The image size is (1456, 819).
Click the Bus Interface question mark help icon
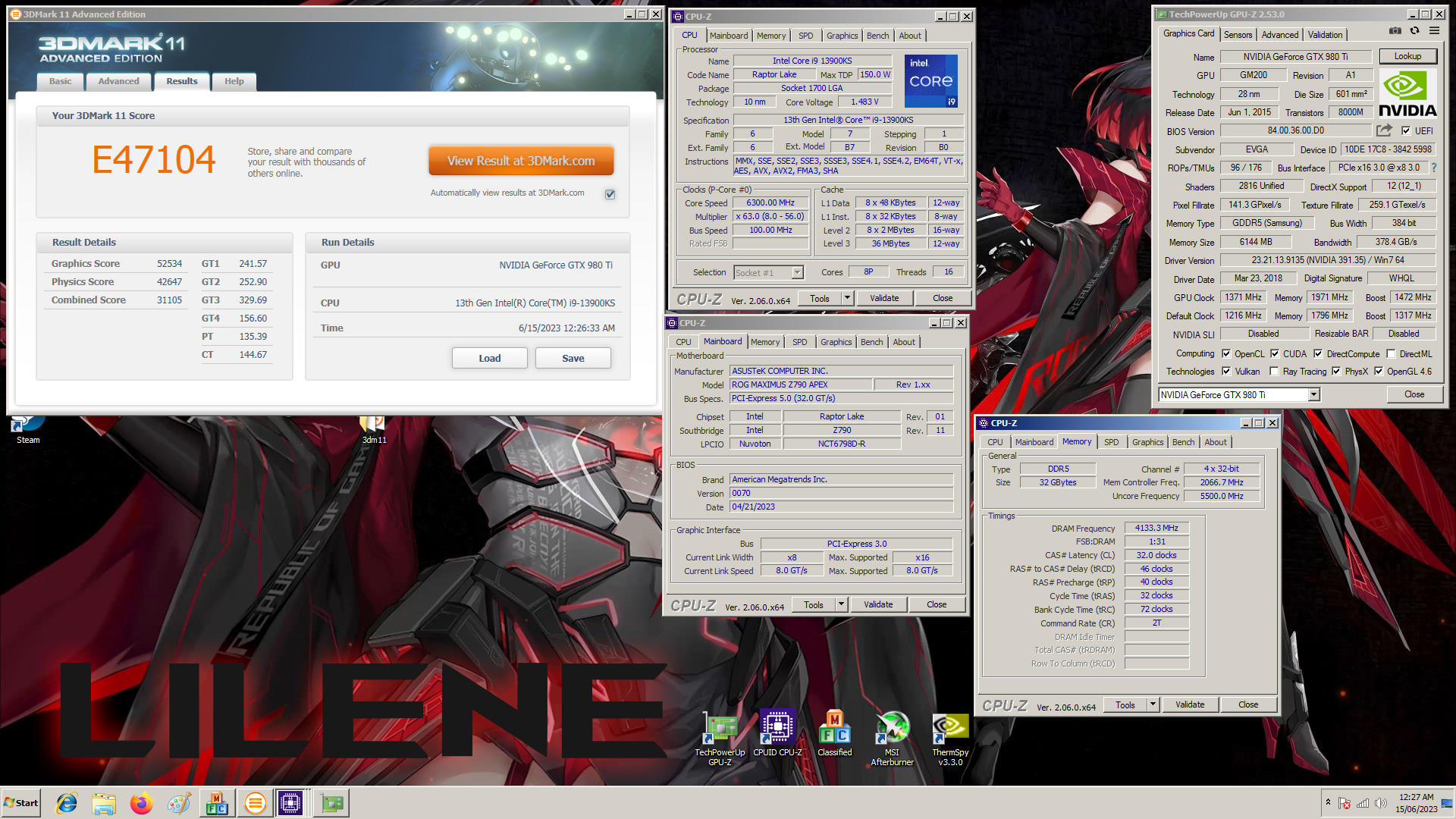coord(1434,168)
